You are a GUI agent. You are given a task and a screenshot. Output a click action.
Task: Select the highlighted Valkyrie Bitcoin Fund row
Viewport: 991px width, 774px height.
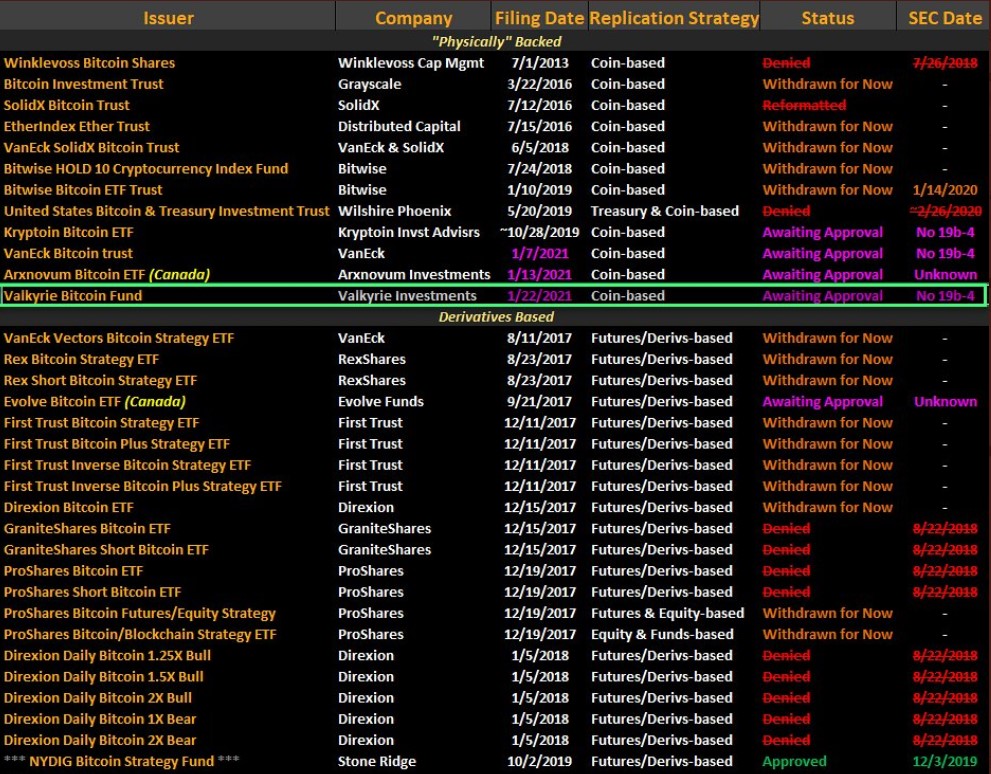pos(495,295)
